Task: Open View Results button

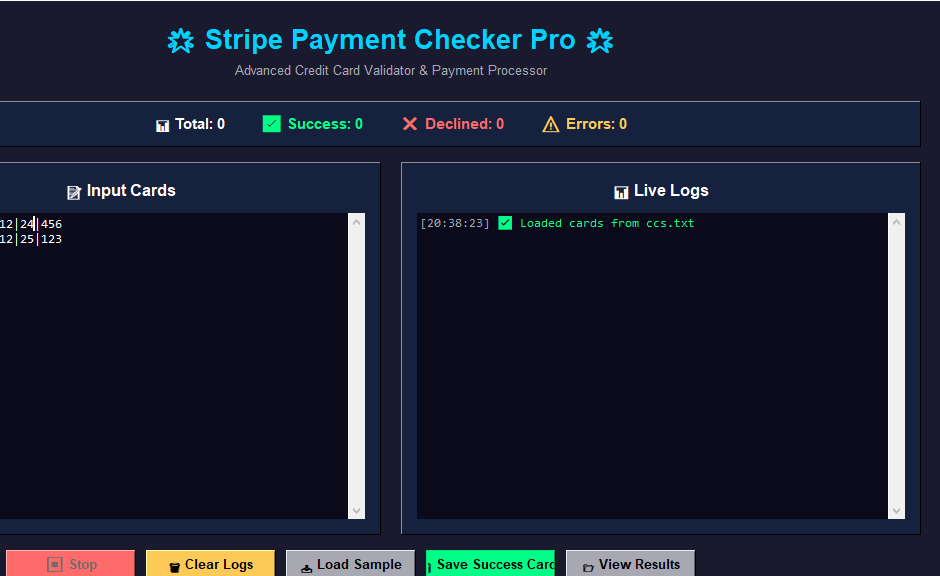Action: 631,564
